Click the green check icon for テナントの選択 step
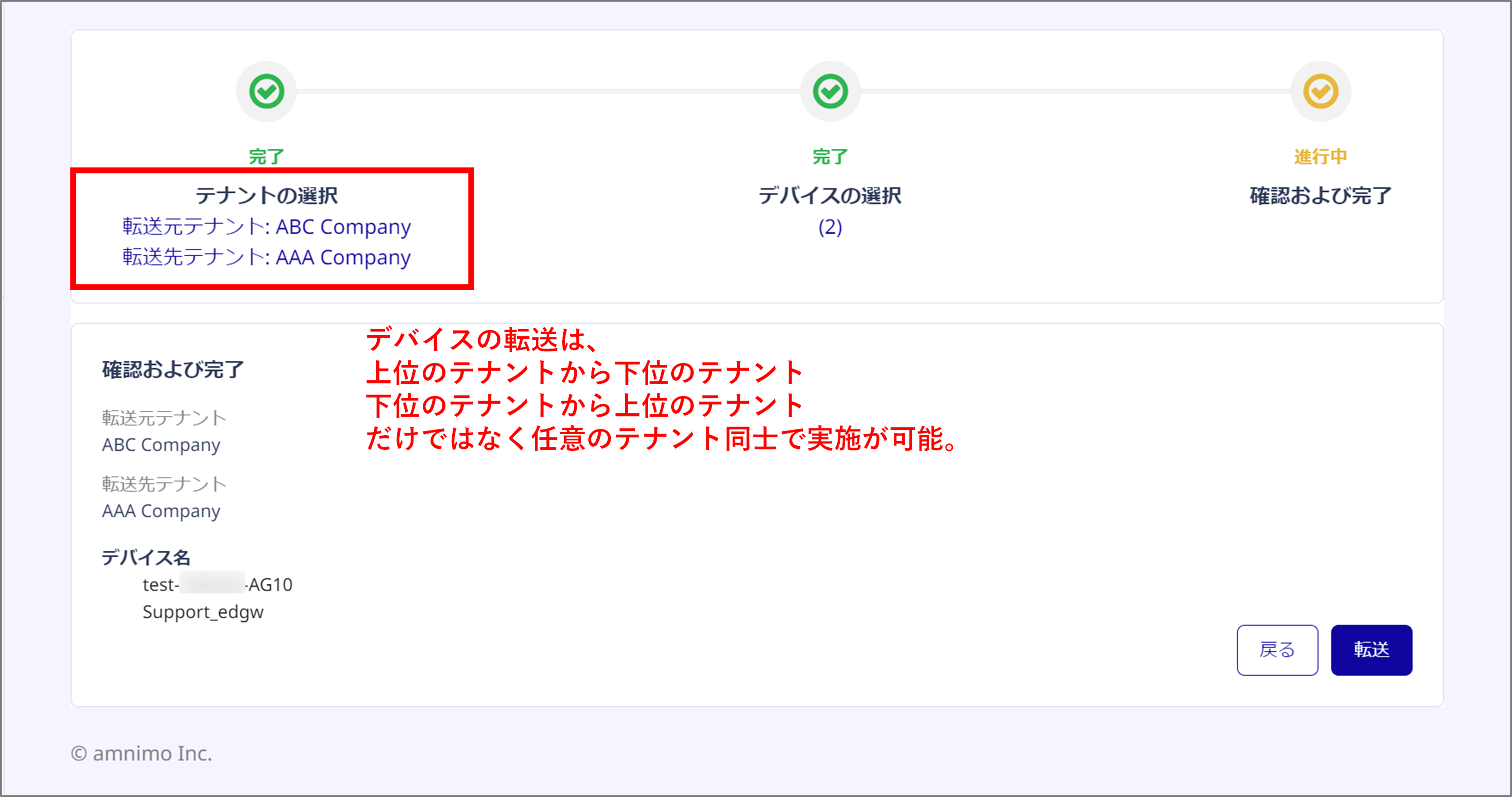 (266, 92)
